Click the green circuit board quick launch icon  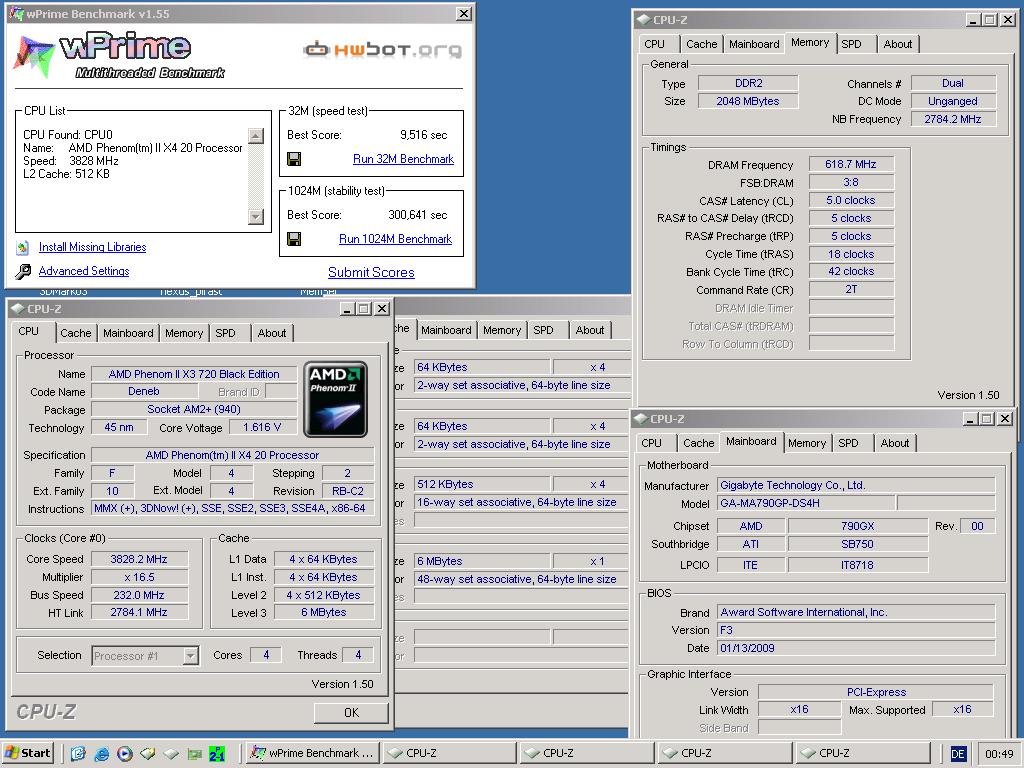point(195,754)
